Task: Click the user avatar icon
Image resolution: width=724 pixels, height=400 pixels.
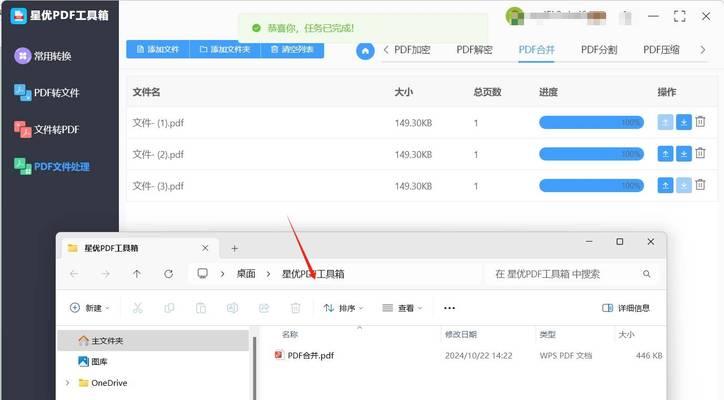Action: (x=515, y=16)
